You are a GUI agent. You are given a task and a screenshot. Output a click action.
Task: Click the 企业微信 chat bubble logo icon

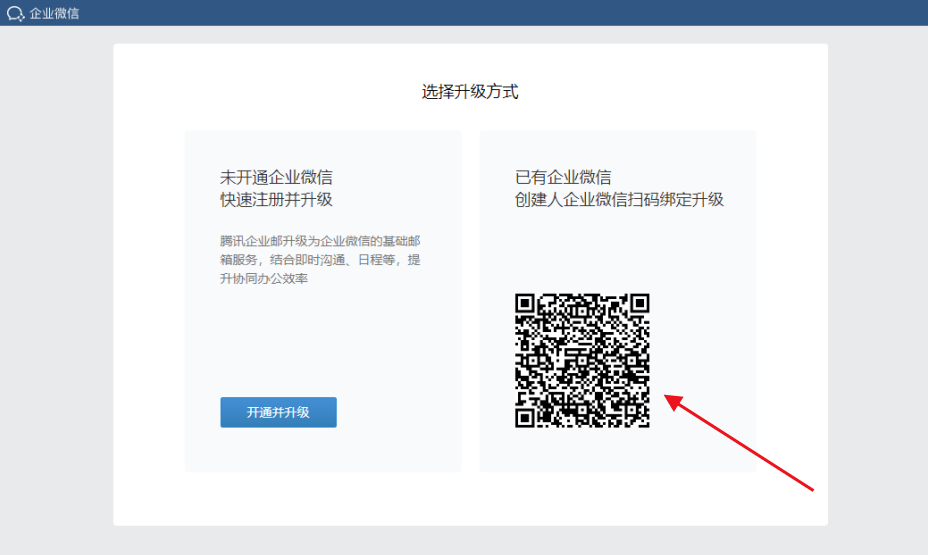[15, 13]
